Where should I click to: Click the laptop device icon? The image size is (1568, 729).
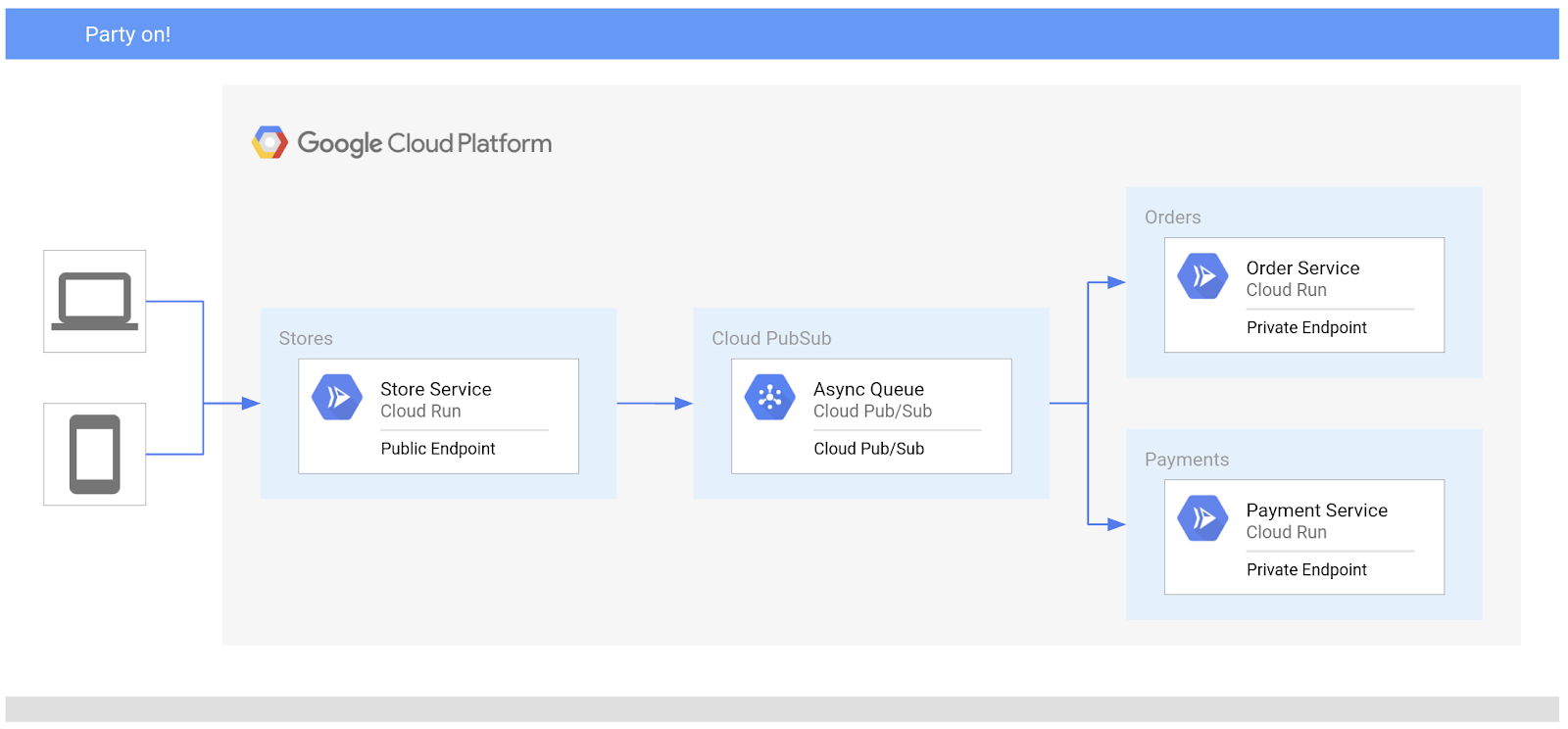click(x=95, y=301)
